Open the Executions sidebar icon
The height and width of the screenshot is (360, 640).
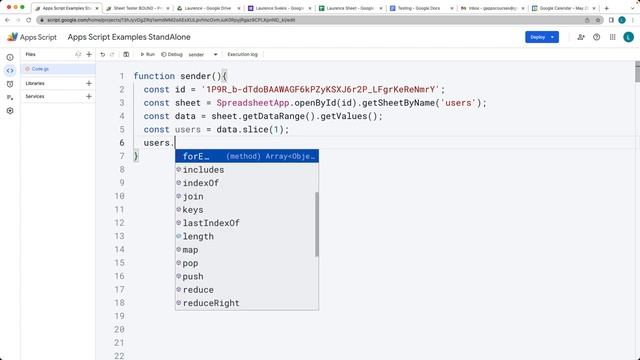coord(10,97)
